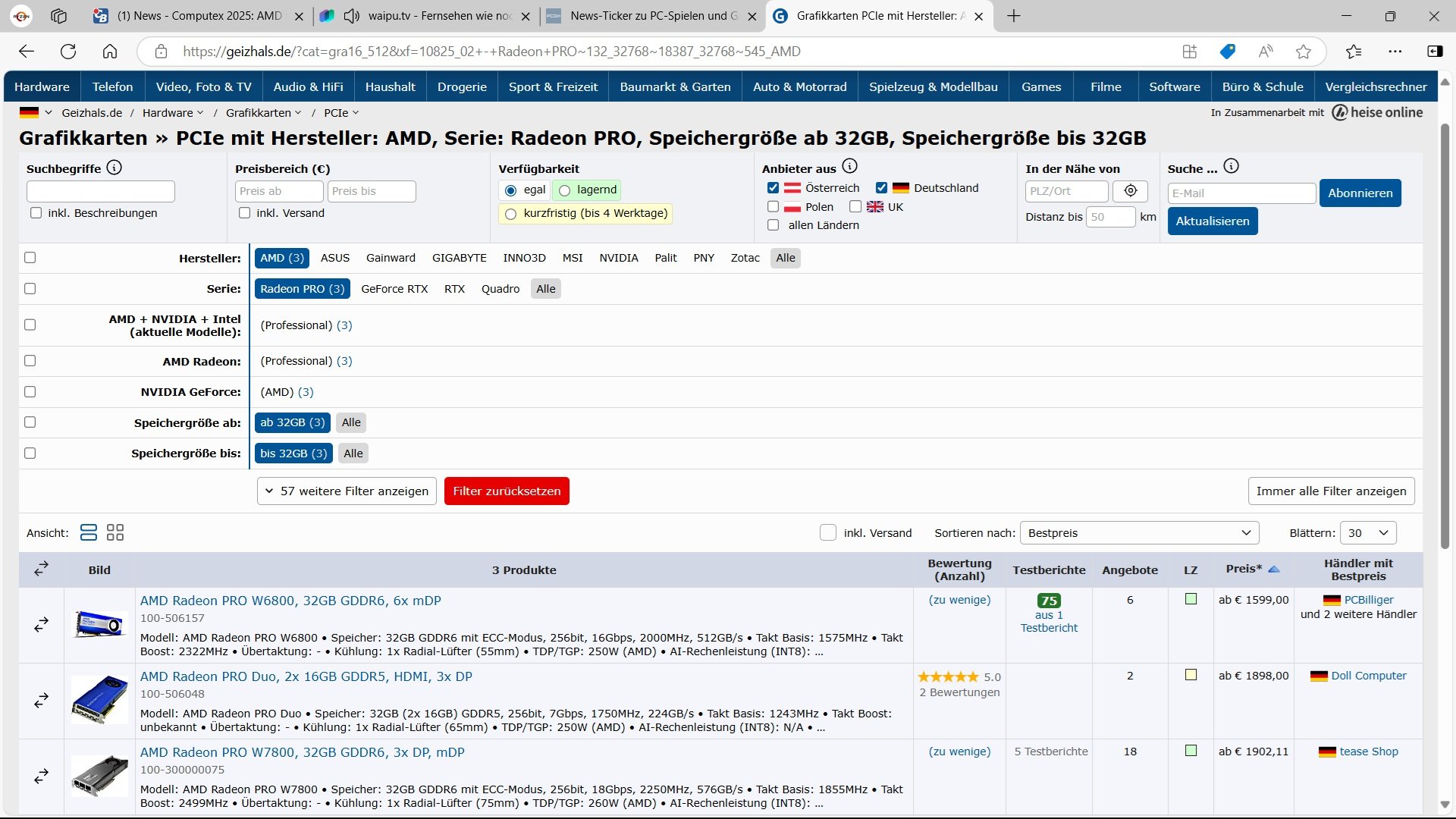Uncheck the Österreich vendor checkbox

pos(773,188)
